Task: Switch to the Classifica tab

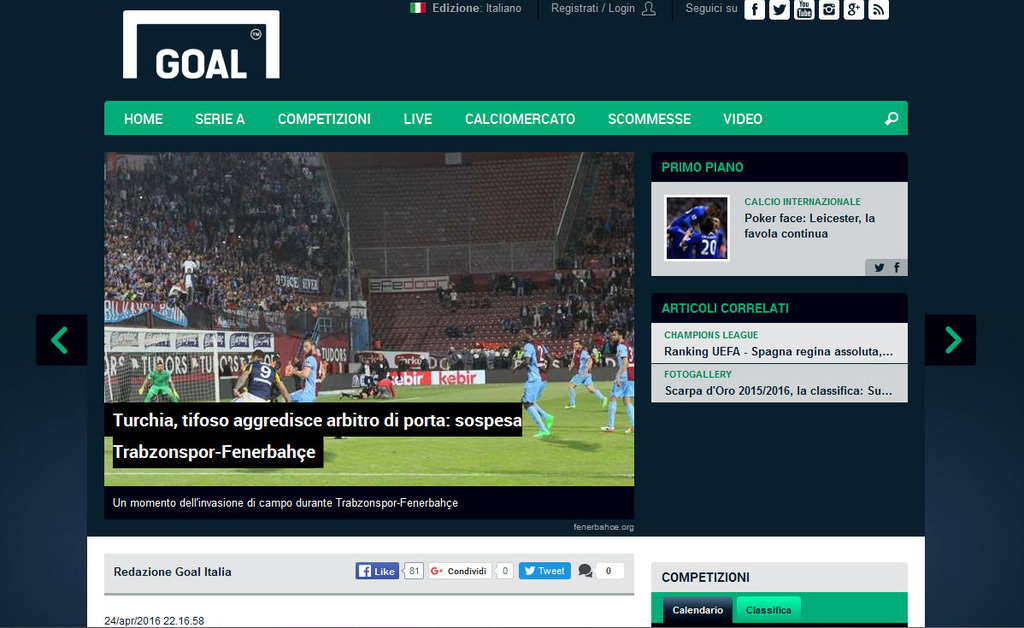Action: (768, 610)
